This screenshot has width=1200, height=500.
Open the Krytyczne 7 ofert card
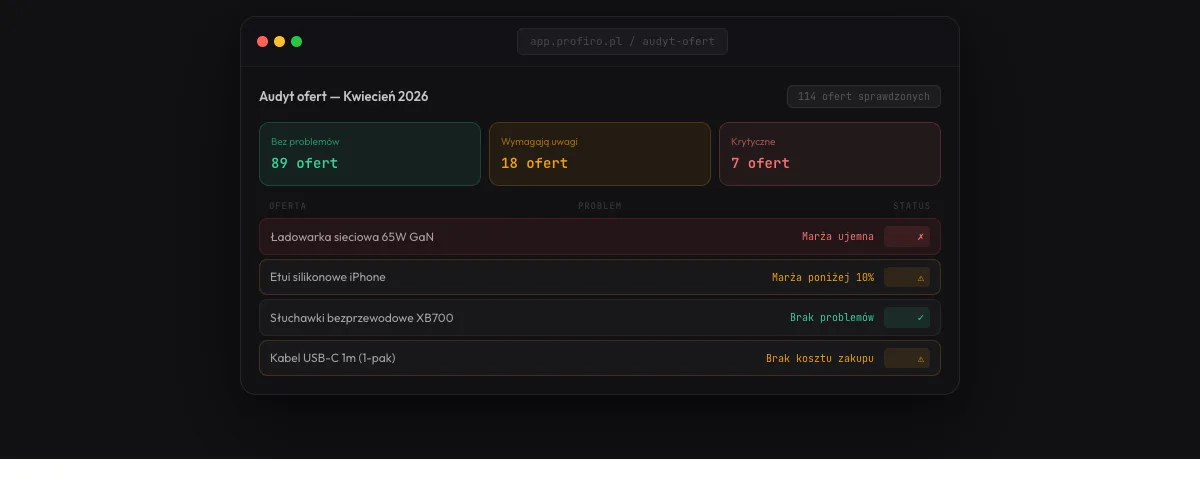830,154
